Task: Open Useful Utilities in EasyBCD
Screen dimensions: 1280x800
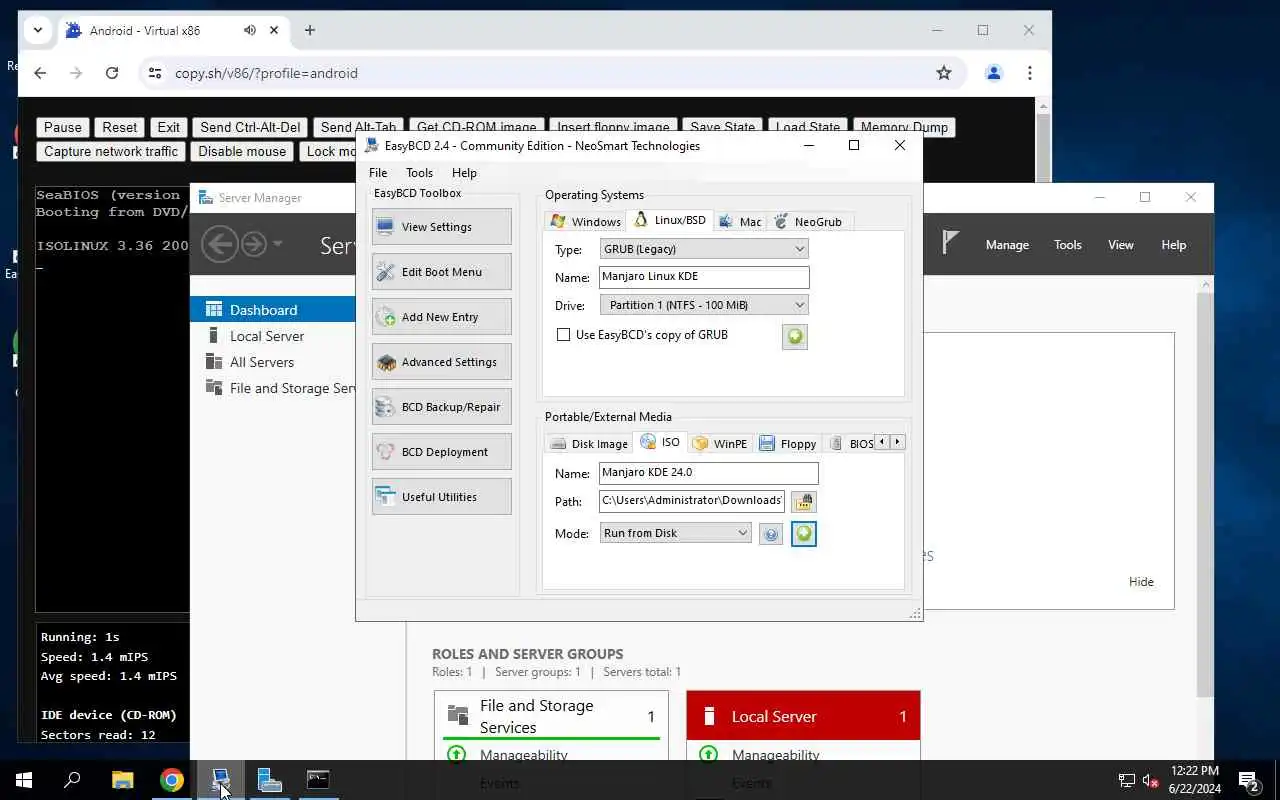Action: click(441, 497)
